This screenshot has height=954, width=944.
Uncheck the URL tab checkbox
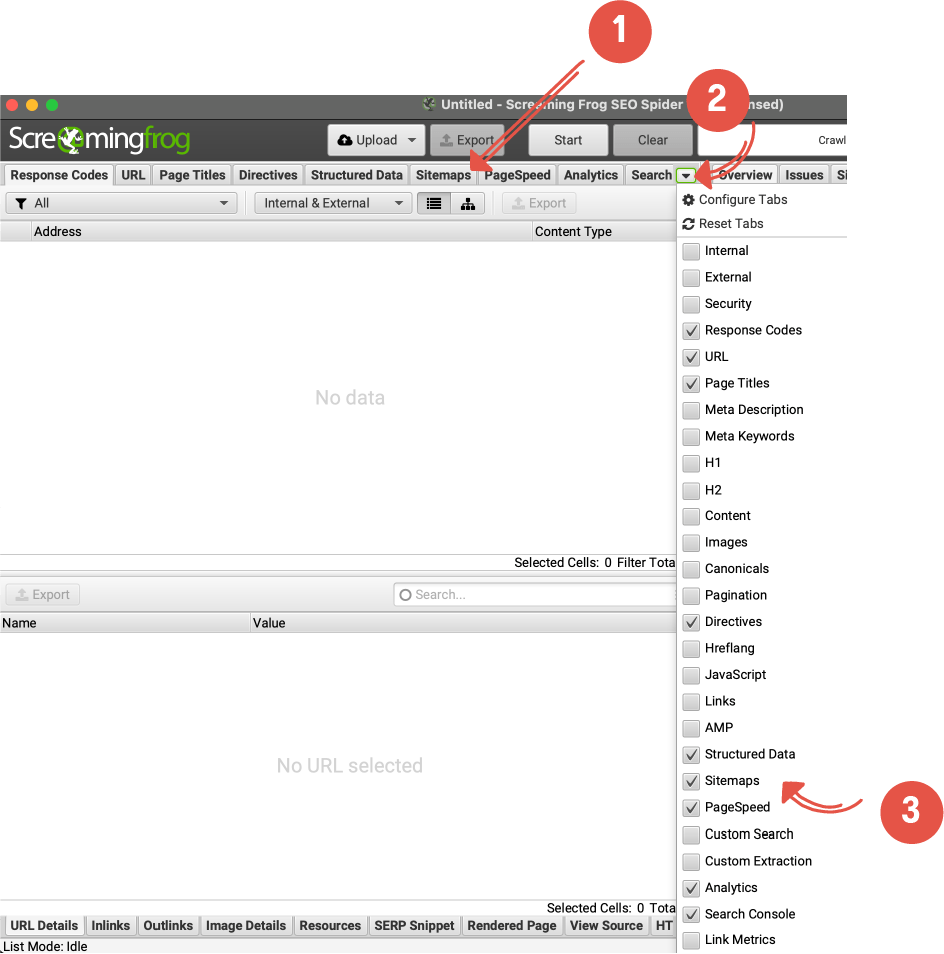pyautogui.click(x=691, y=357)
